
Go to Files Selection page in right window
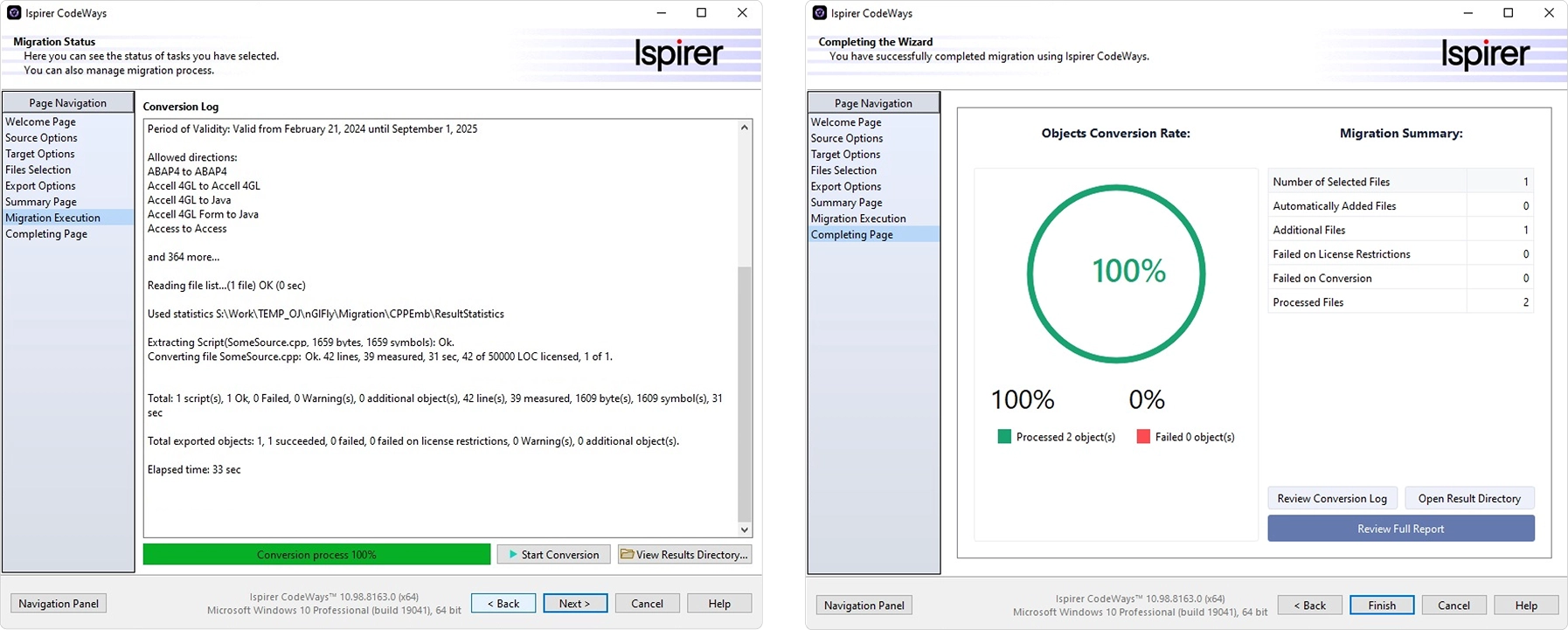pos(843,170)
